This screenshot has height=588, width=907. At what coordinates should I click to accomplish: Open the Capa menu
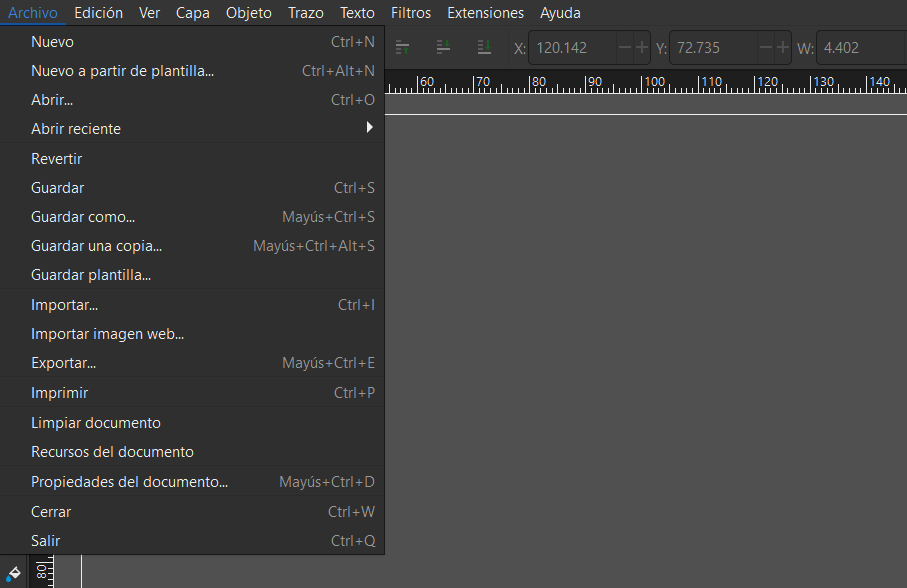point(193,13)
